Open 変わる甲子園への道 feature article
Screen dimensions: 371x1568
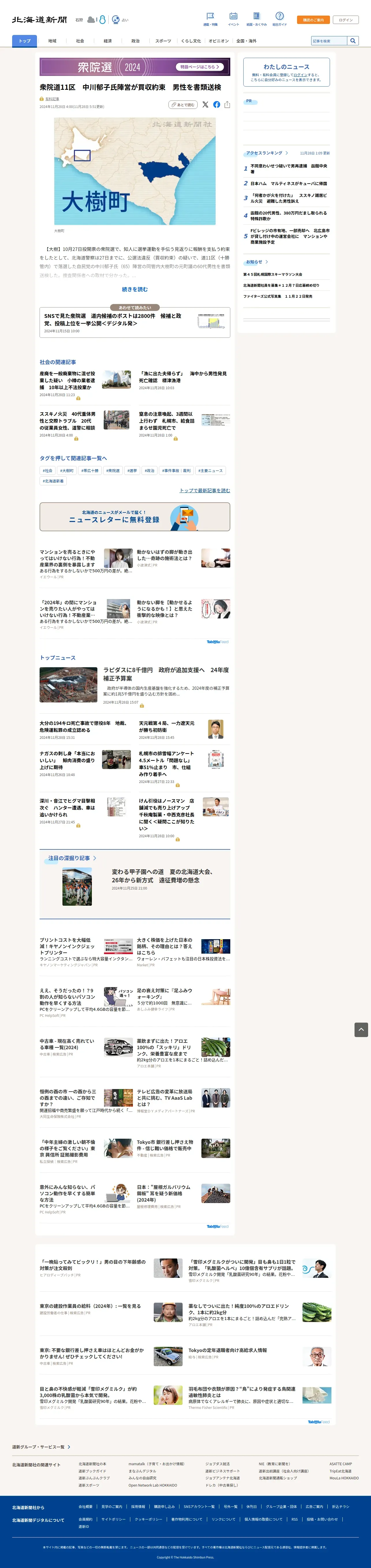click(163, 876)
